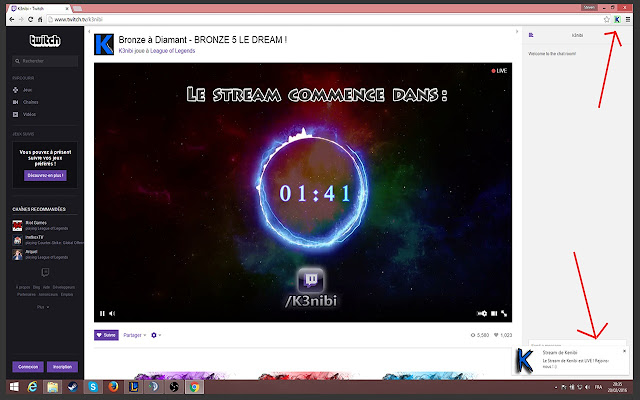Viewport: 640px width, 400px height.
Task: Expand the gear options dropdown below video
Action: 156,335
